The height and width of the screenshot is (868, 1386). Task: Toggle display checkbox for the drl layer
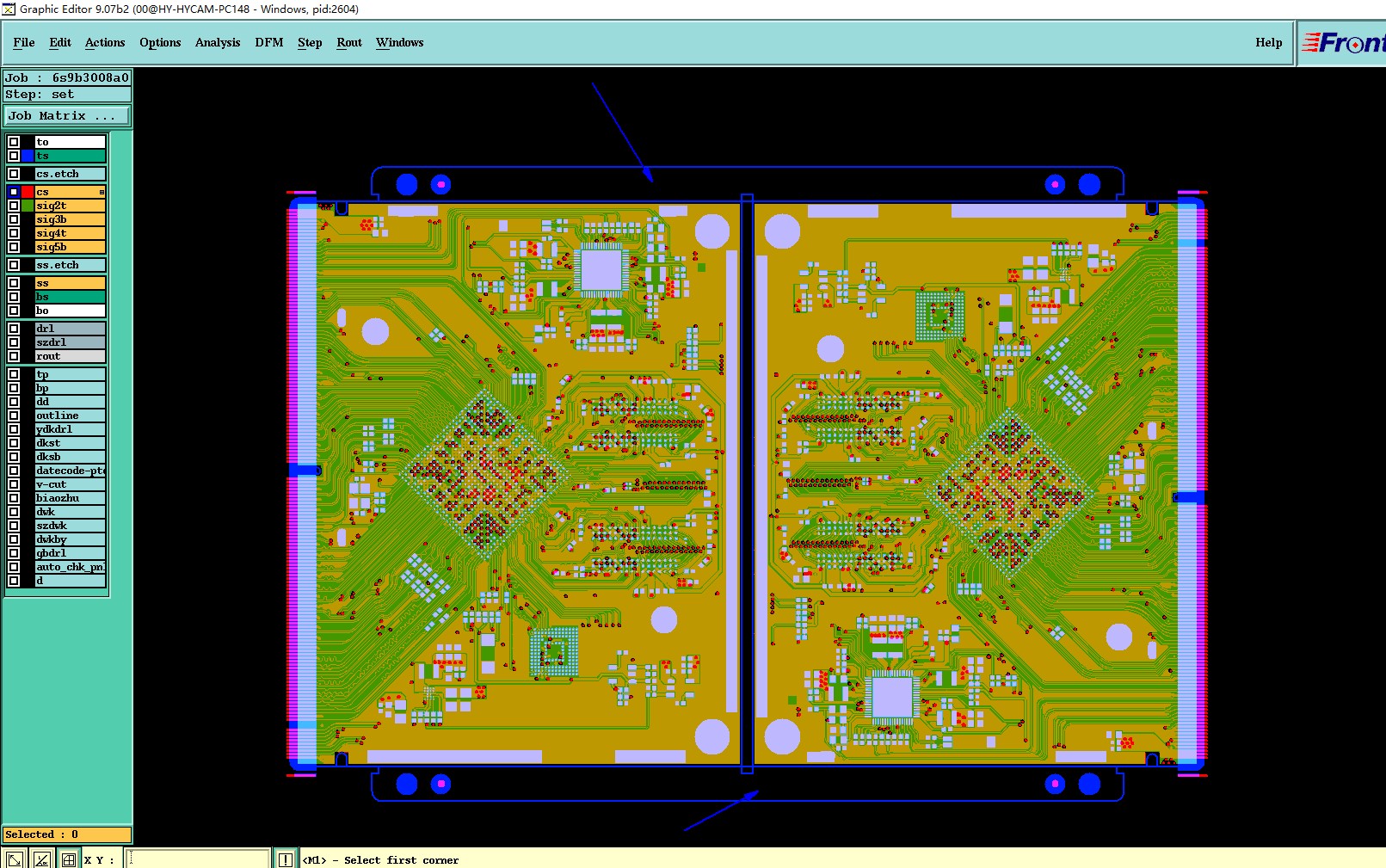pos(14,329)
